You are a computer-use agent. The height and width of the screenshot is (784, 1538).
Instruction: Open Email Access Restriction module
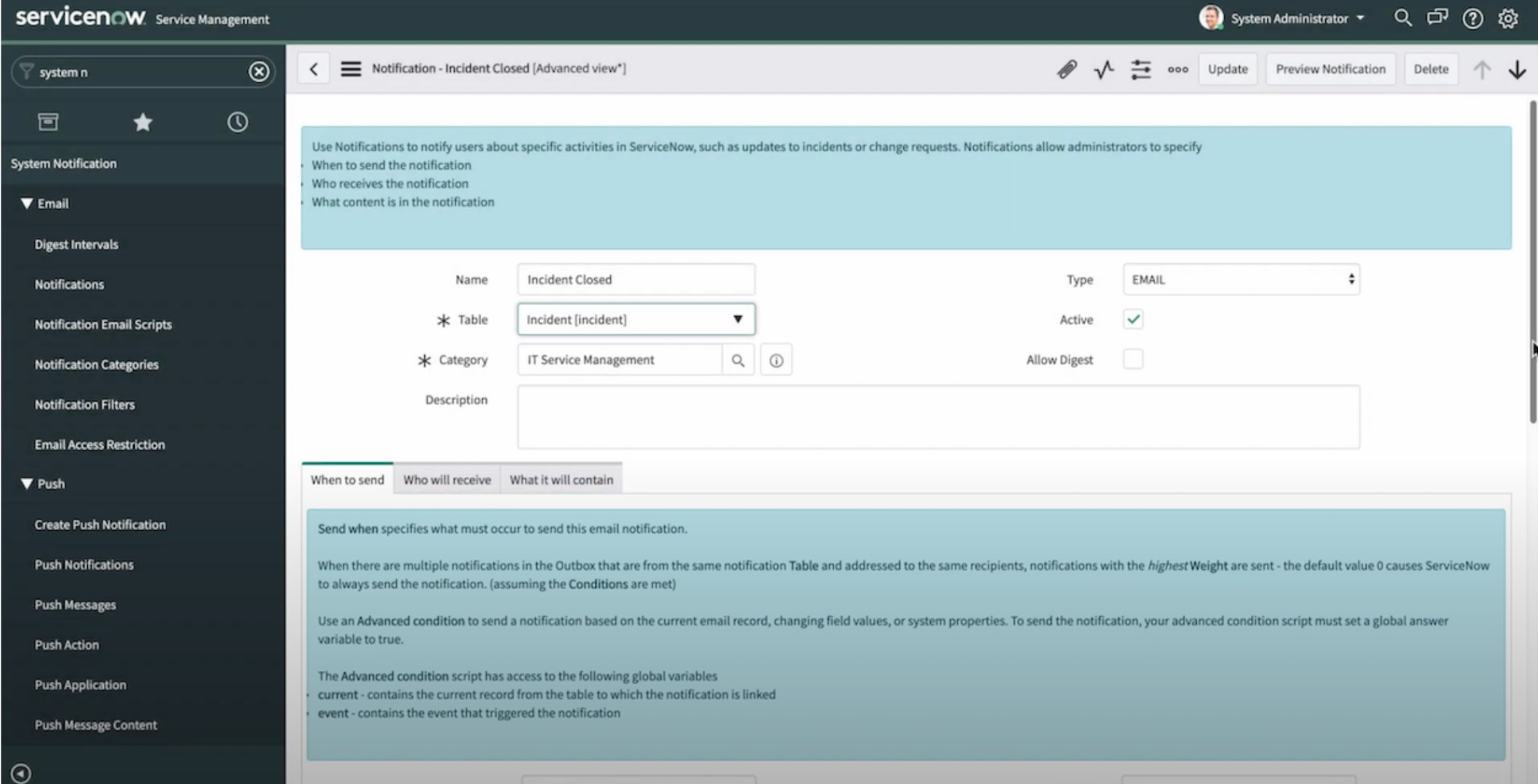[x=99, y=444]
